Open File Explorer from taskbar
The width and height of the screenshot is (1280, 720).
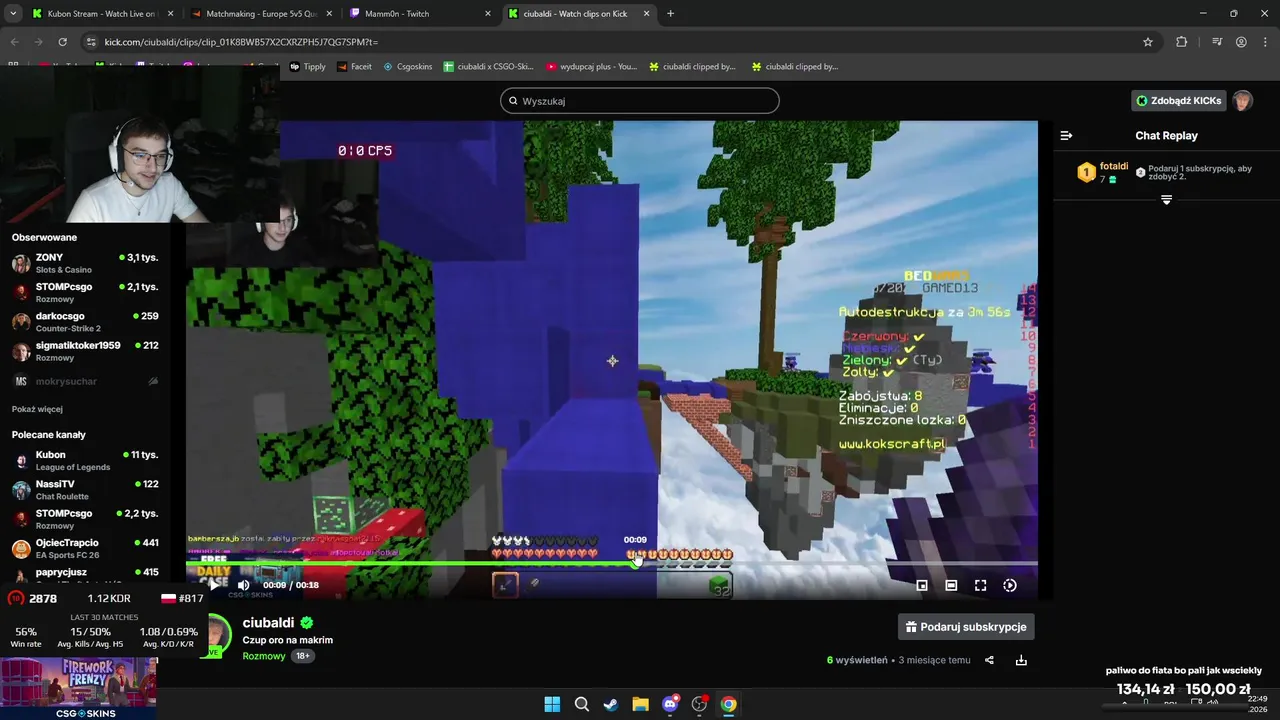click(x=640, y=704)
